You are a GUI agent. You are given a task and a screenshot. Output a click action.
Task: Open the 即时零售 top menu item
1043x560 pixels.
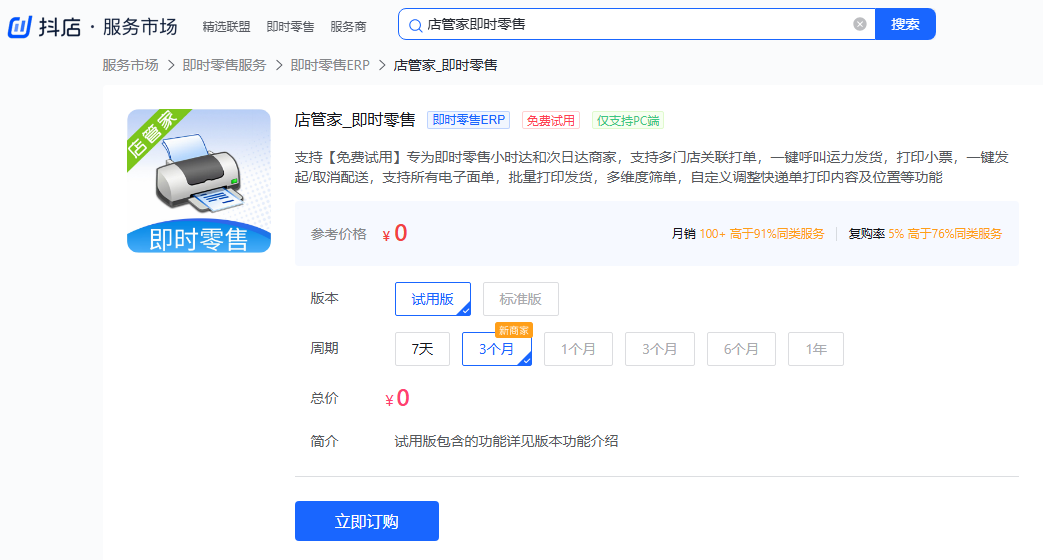[x=290, y=26]
